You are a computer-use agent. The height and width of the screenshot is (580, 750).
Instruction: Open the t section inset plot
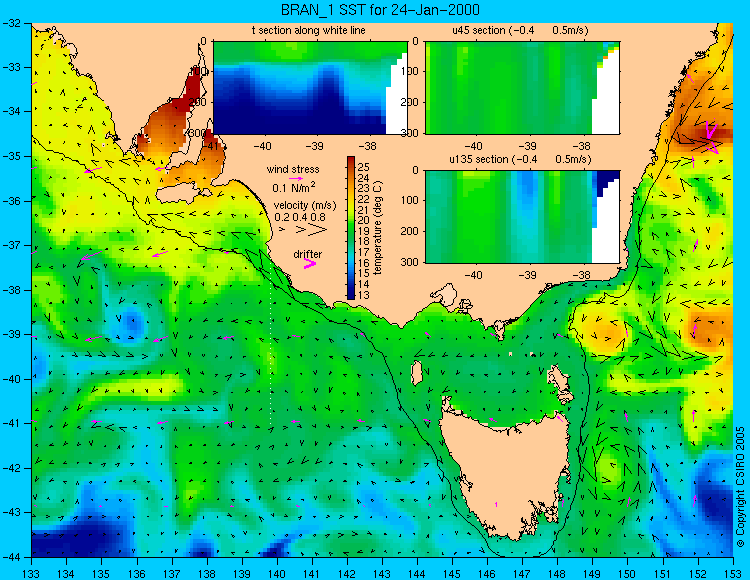310,88
